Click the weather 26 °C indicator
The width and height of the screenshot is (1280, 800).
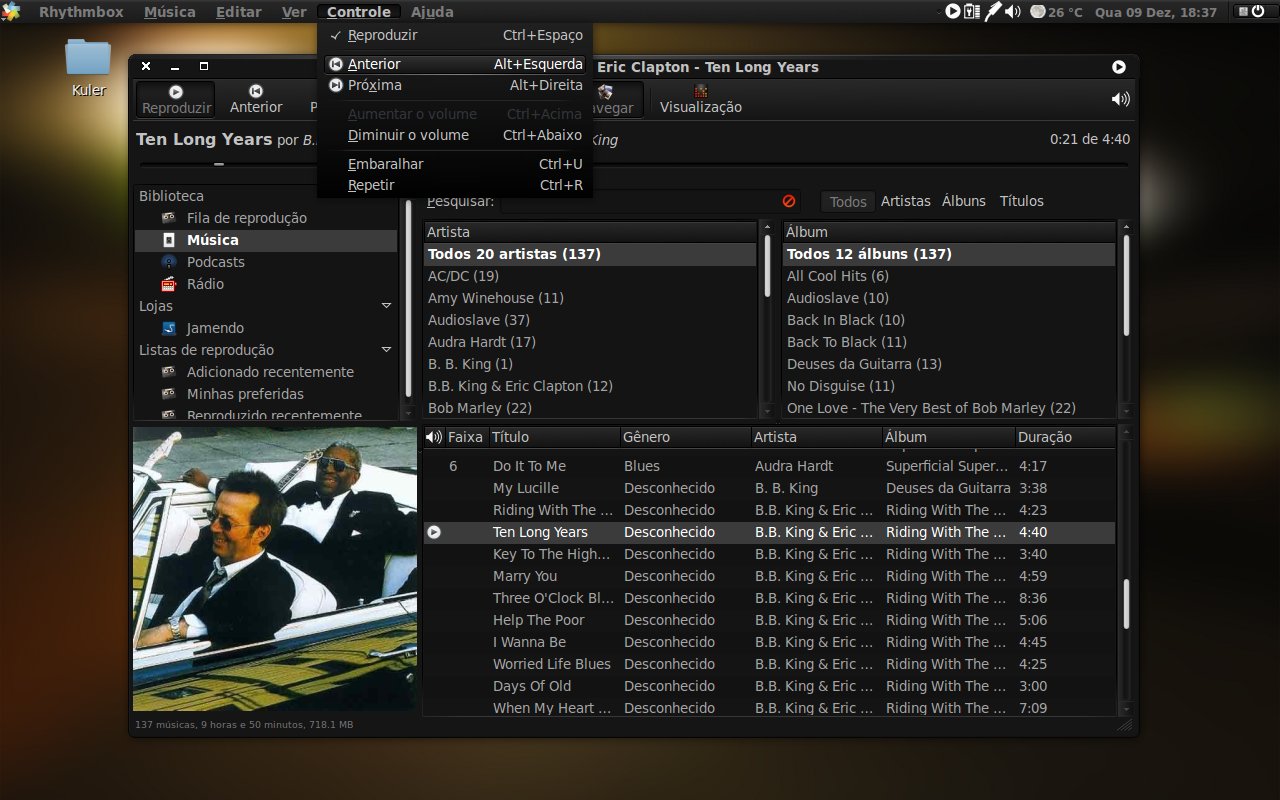click(x=1057, y=12)
